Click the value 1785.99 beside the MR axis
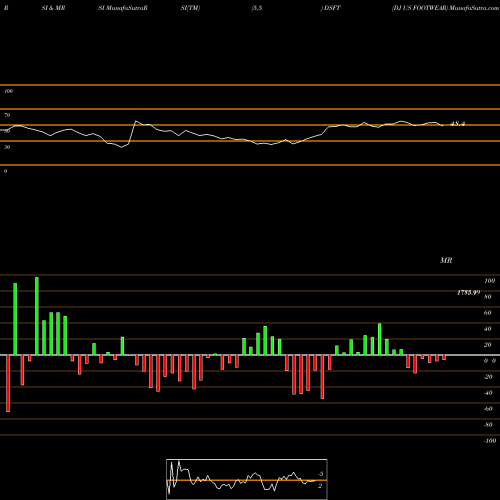This screenshot has width=500, height=500. tap(468, 292)
